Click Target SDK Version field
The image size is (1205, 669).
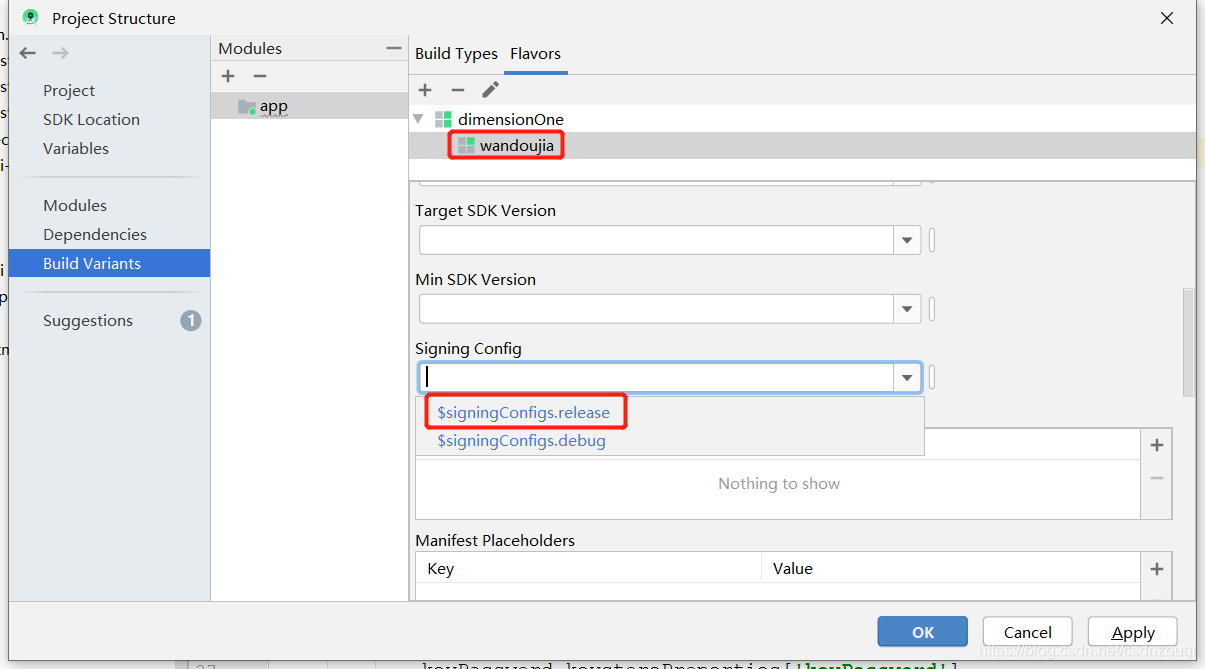pyautogui.click(x=657, y=240)
